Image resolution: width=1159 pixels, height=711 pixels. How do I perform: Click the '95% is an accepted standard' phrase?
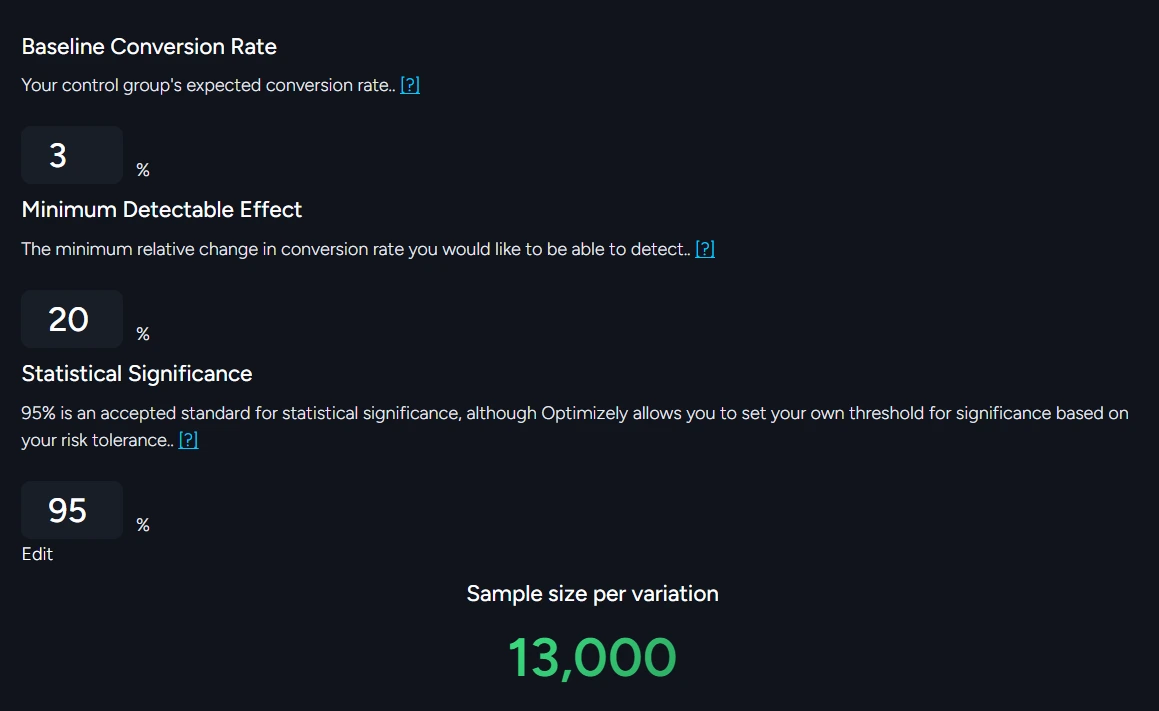[136, 413]
